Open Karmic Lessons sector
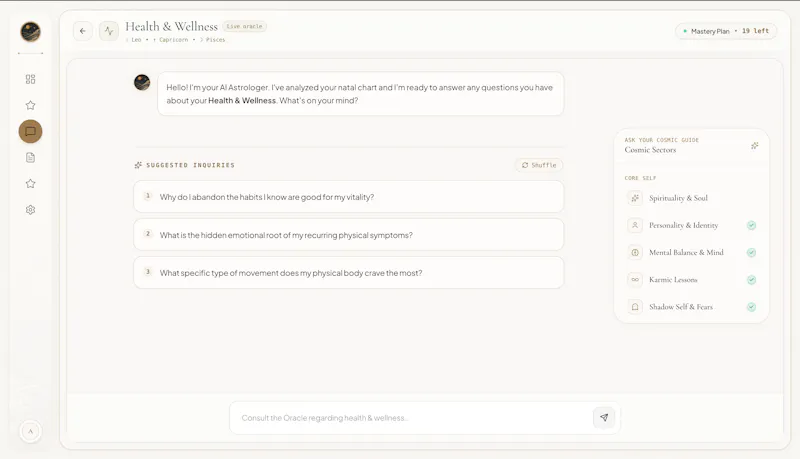 [x=691, y=279]
